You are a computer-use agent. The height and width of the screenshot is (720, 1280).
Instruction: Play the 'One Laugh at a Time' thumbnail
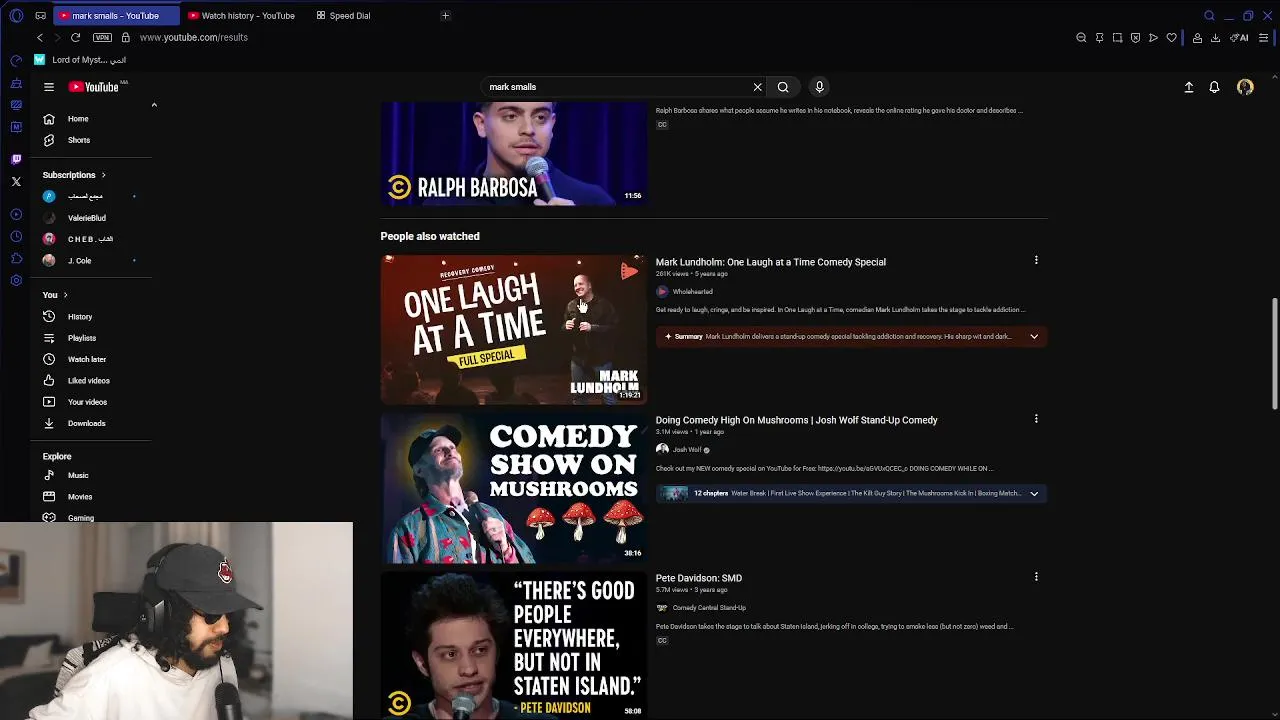pyautogui.click(x=513, y=329)
